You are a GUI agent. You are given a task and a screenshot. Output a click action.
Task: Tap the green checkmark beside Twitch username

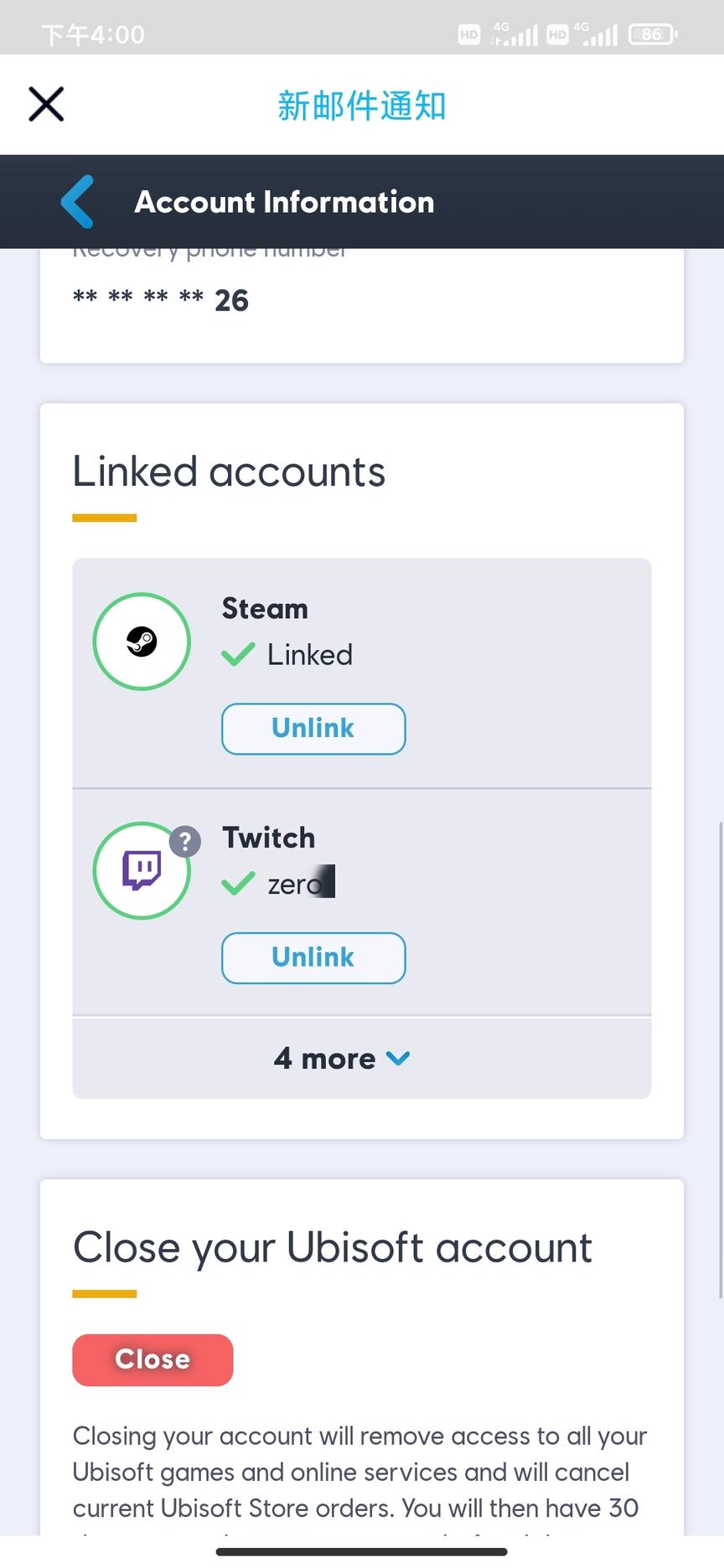click(239, 884)
